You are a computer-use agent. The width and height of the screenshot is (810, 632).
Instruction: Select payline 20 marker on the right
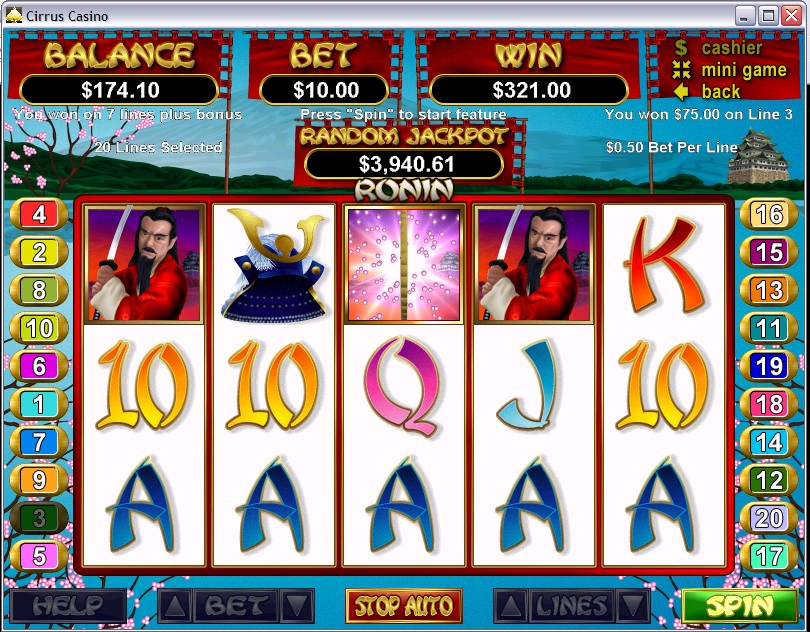[769, 518]
